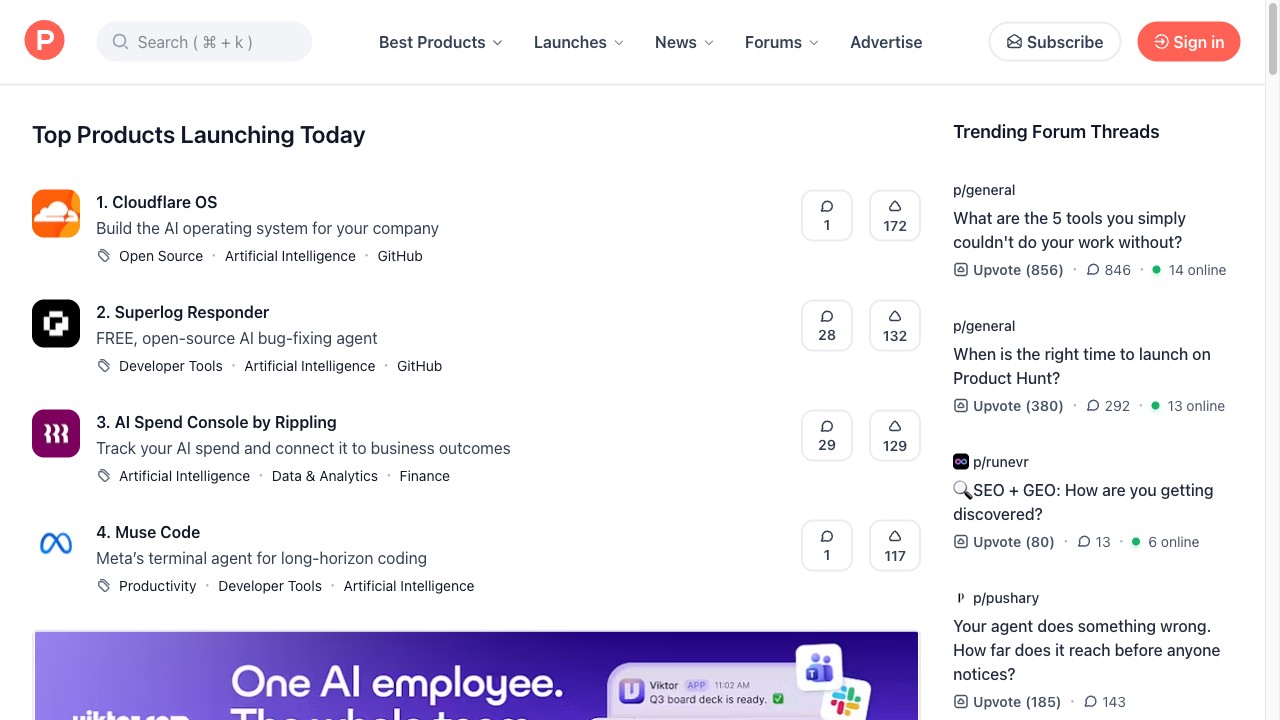Click the Product Hunt logo
1280x720 pixels.
tap(45, 41)
